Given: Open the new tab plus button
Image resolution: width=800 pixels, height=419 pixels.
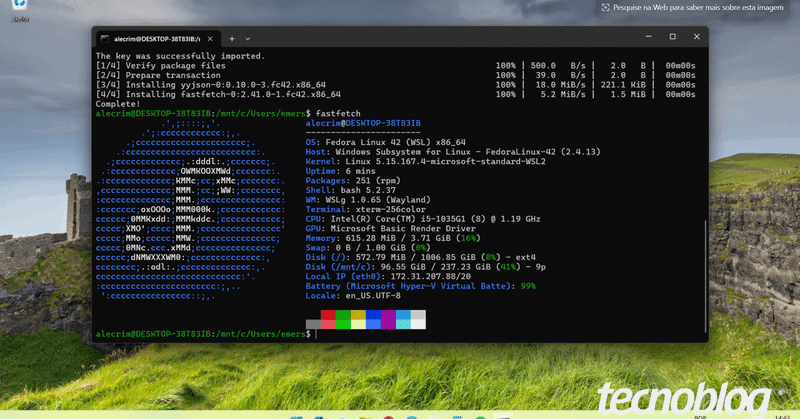Looking at the screenshot, I should pyautogui.click(x=232, y=39).
